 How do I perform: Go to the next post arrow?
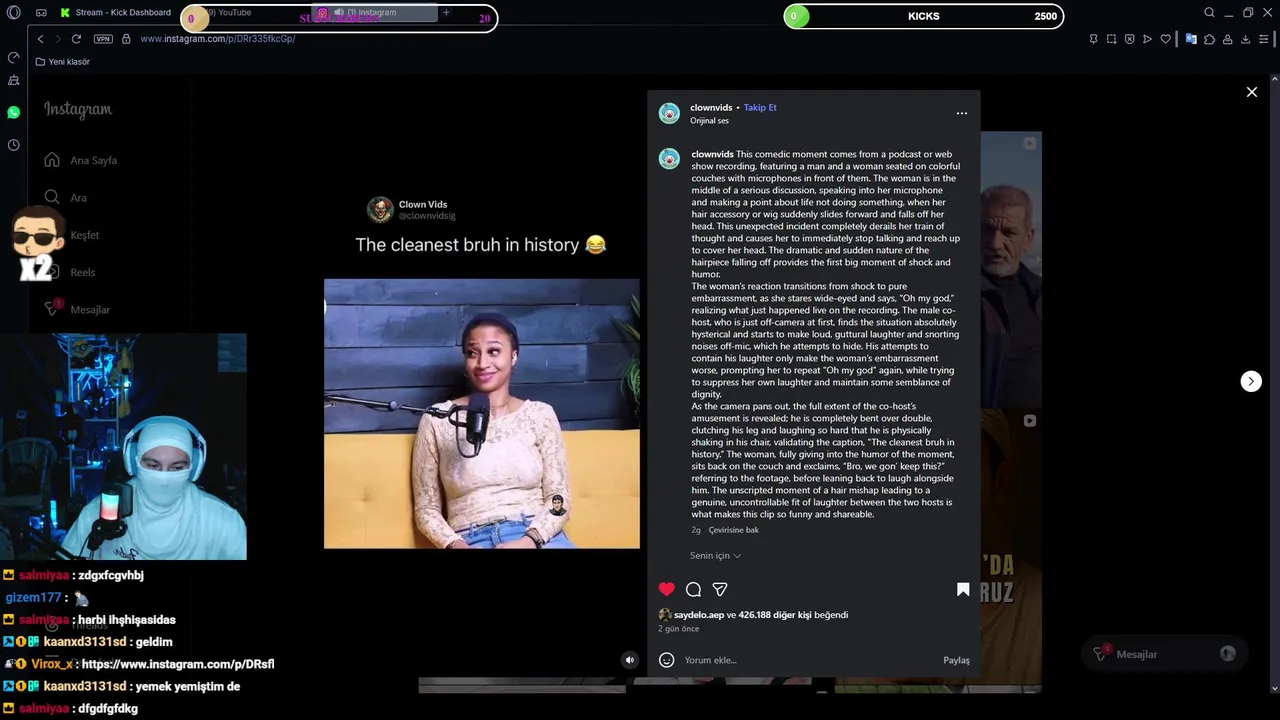(1251, 381)
